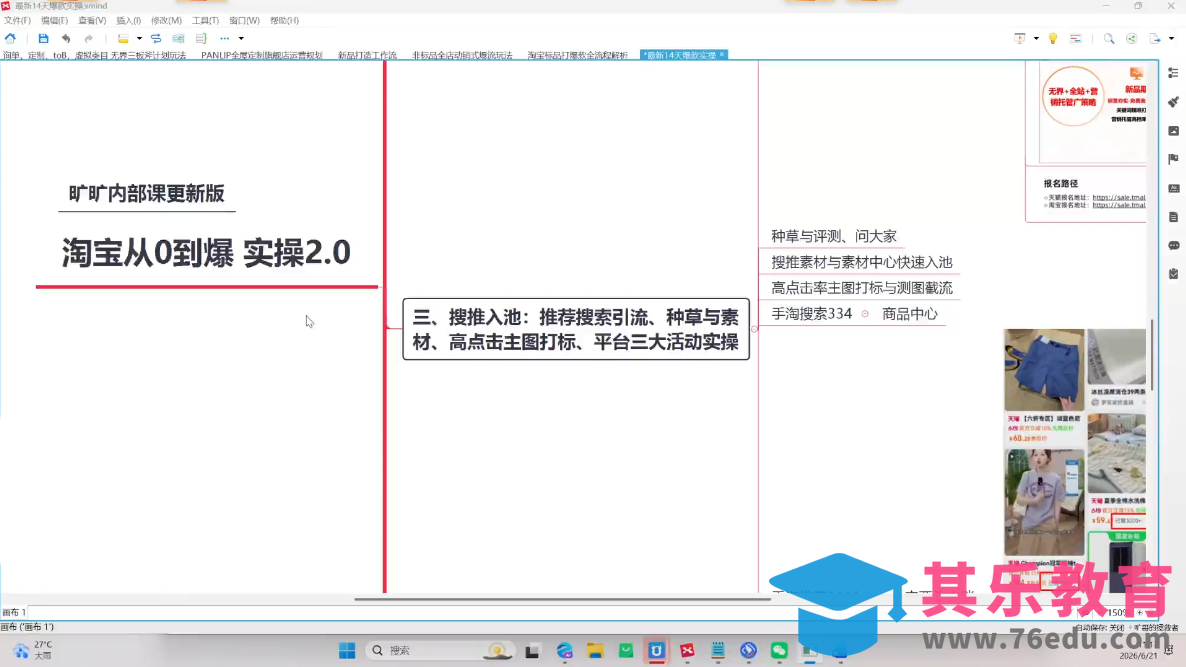Select the 商品中心 subtopic

[910, 313]
